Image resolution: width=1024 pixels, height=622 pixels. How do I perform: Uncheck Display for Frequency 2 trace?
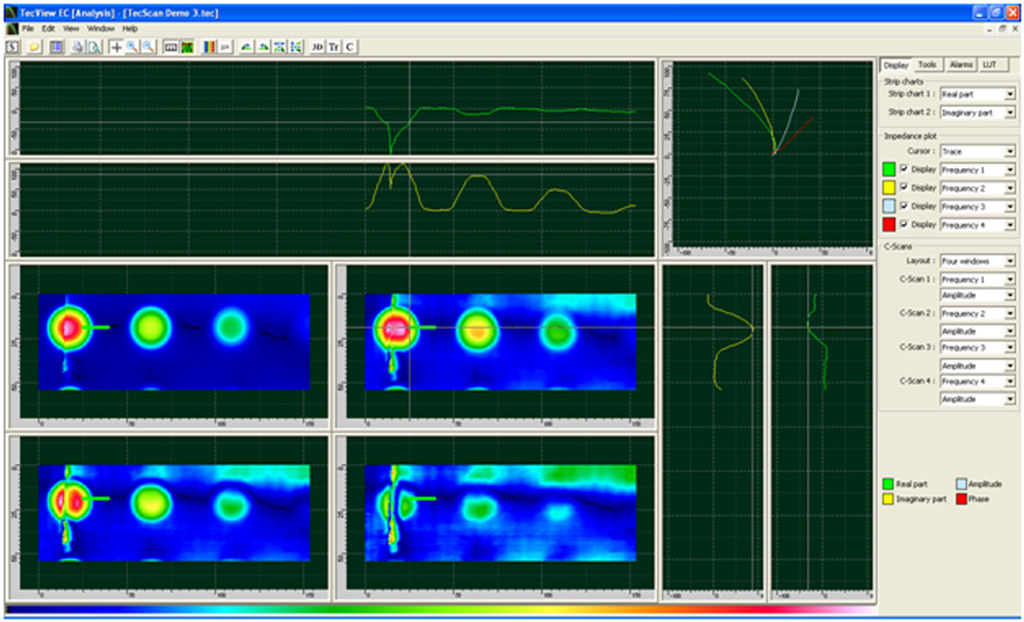pyautogui.click(x=904, y=188)
